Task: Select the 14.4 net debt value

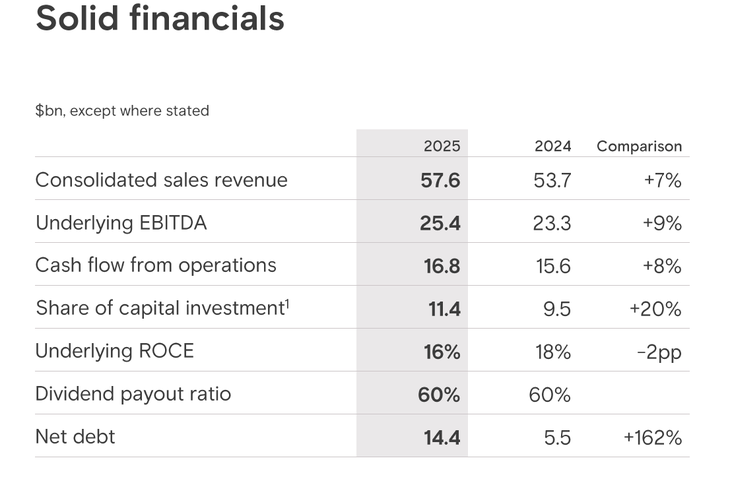Action: pos(440,438)
